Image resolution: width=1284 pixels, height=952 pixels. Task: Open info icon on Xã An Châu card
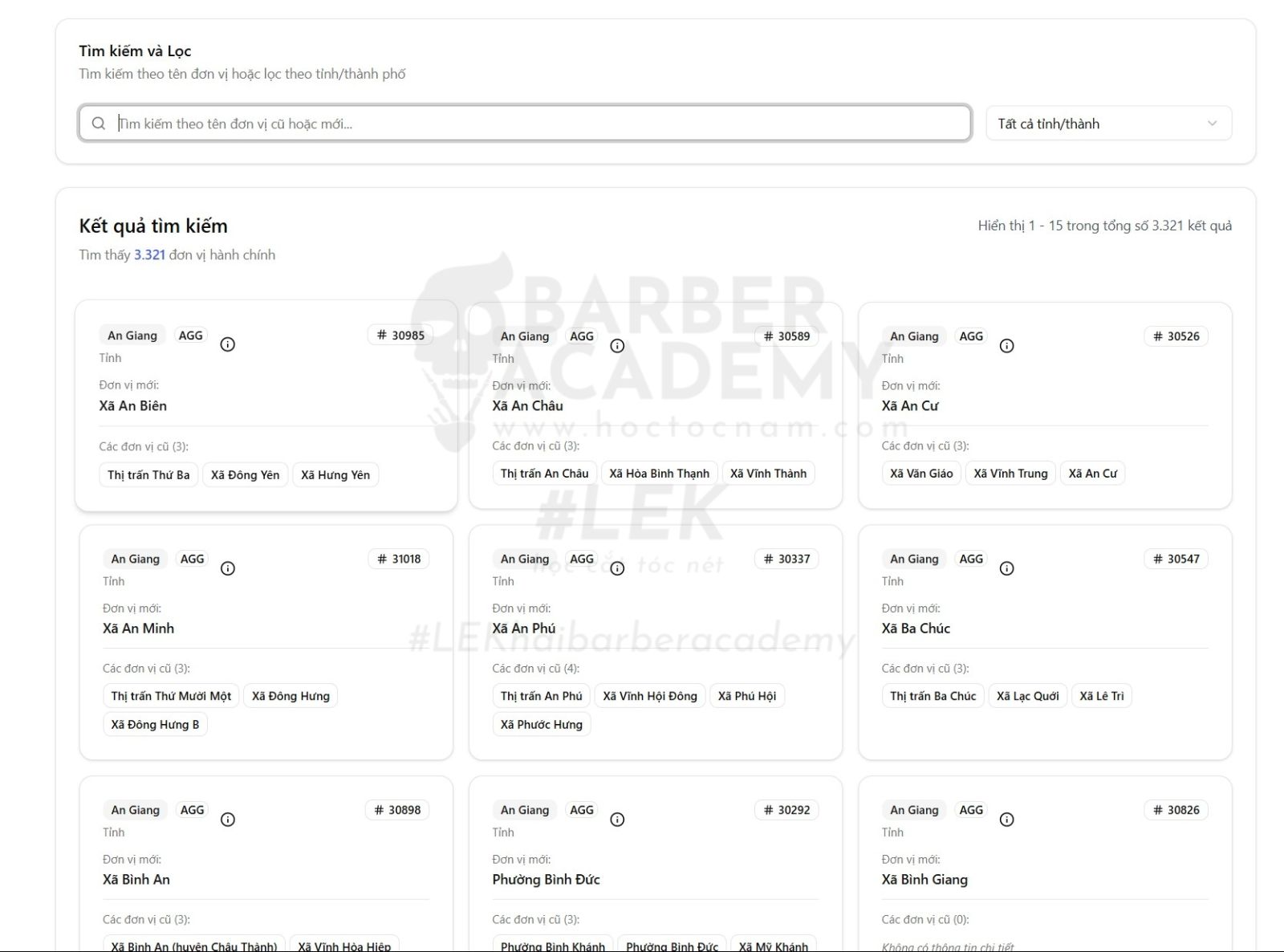point(617,346)
